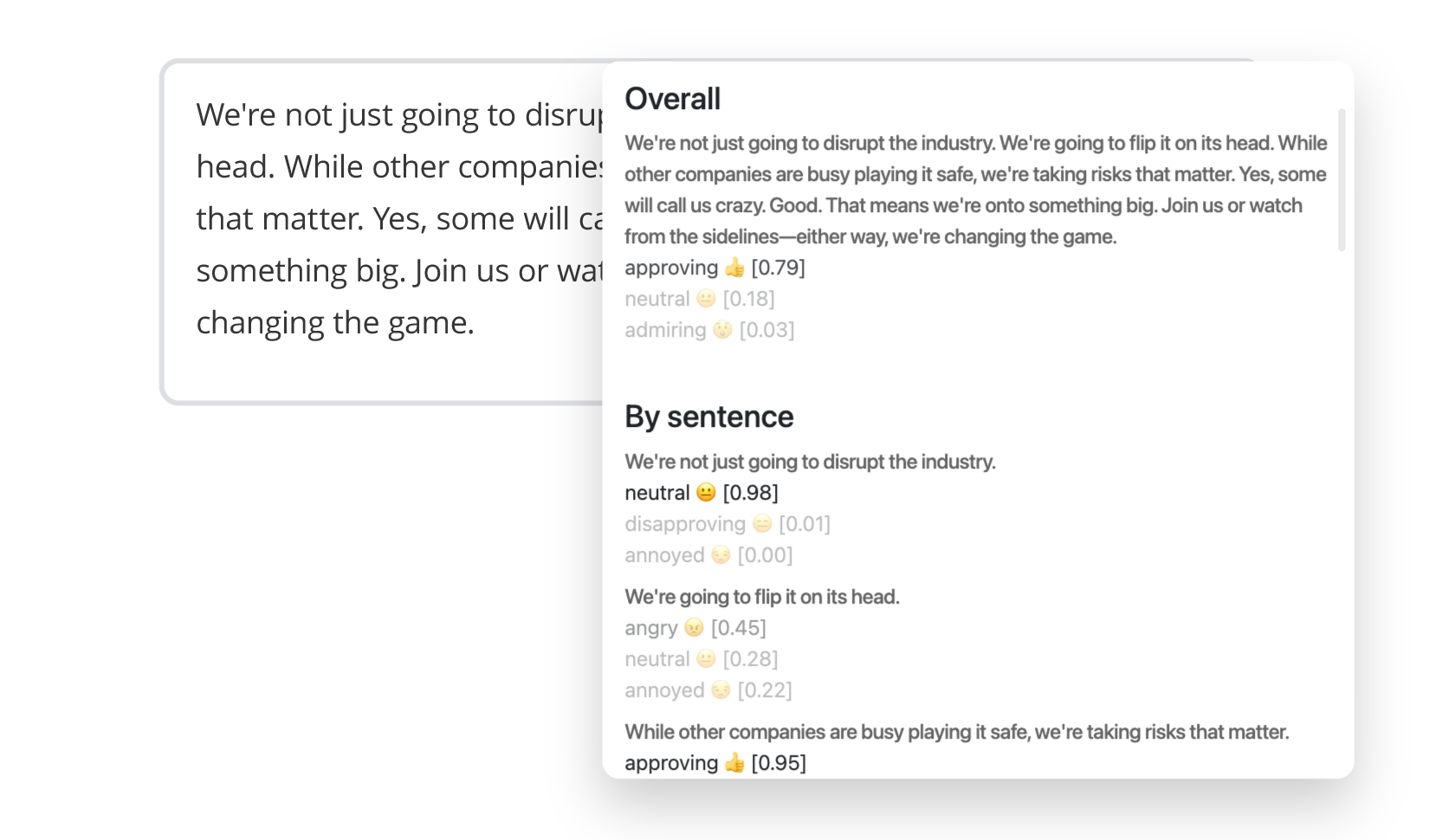Expand the annoyed entry showing 0.22
The width and height of the screenshot is (1429, 840).
pyautogui.click(x=665, y=690)
